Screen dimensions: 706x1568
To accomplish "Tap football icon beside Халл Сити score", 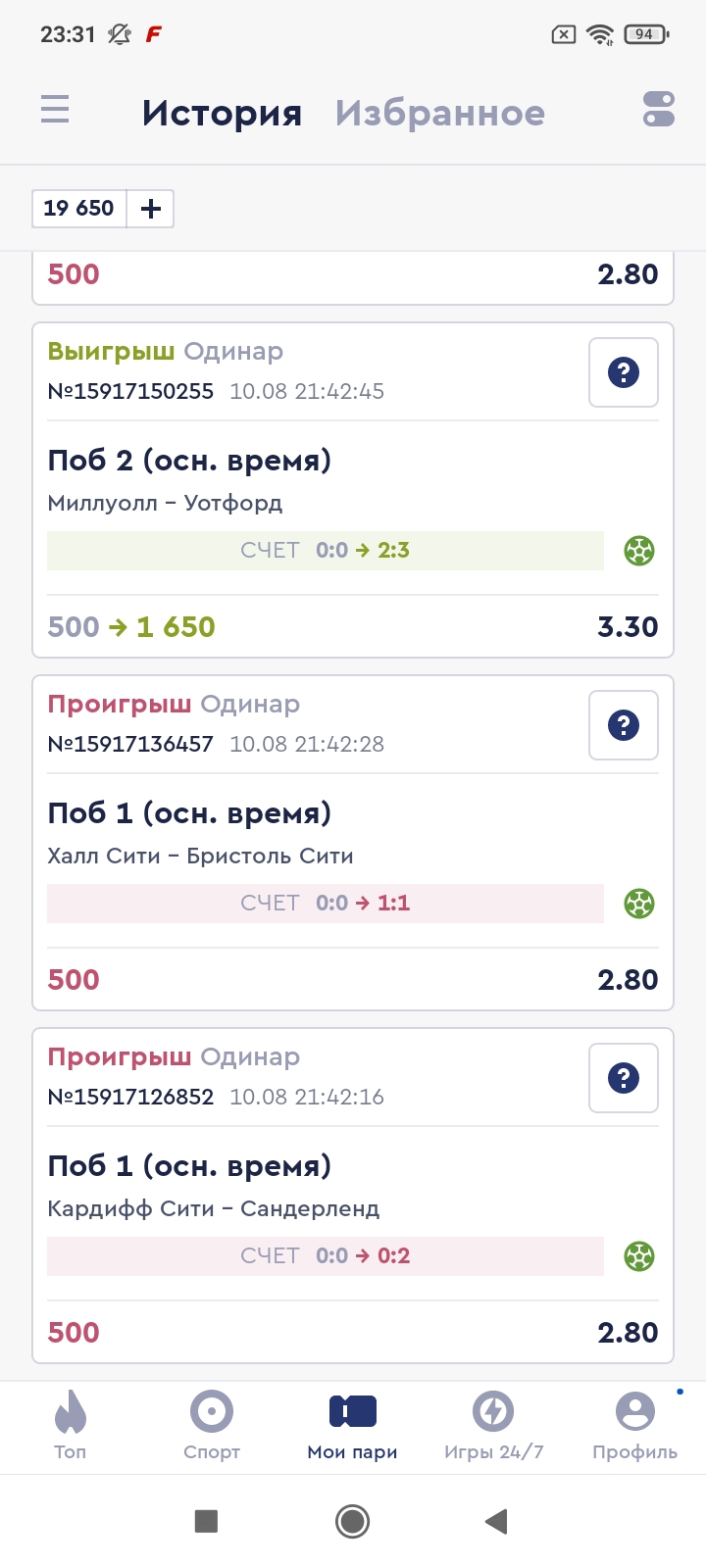I will (639, 904).
